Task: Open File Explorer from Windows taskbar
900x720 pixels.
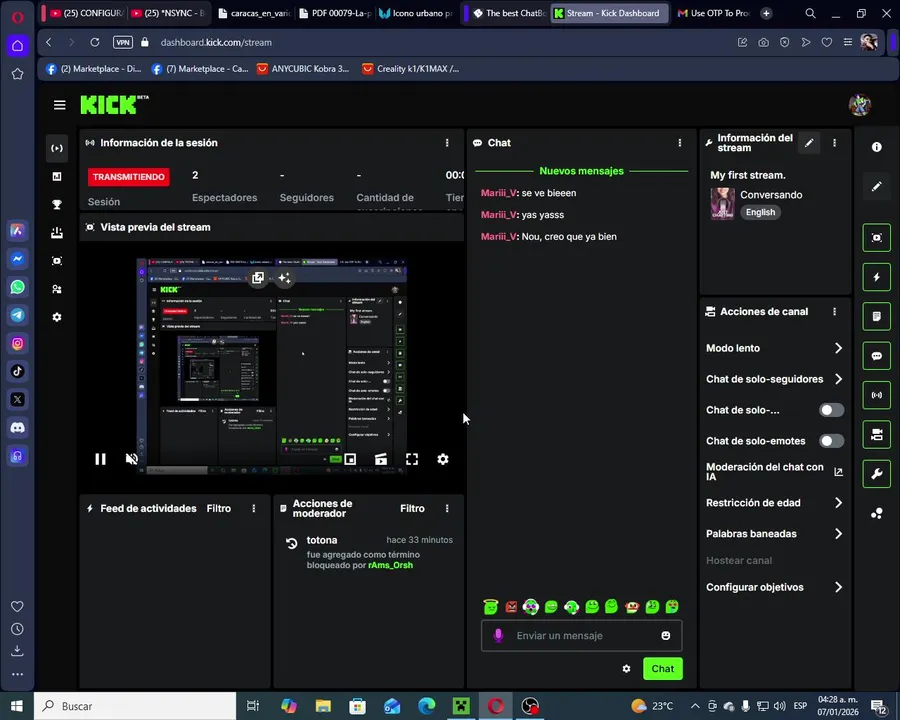Action: click(323, 706)
